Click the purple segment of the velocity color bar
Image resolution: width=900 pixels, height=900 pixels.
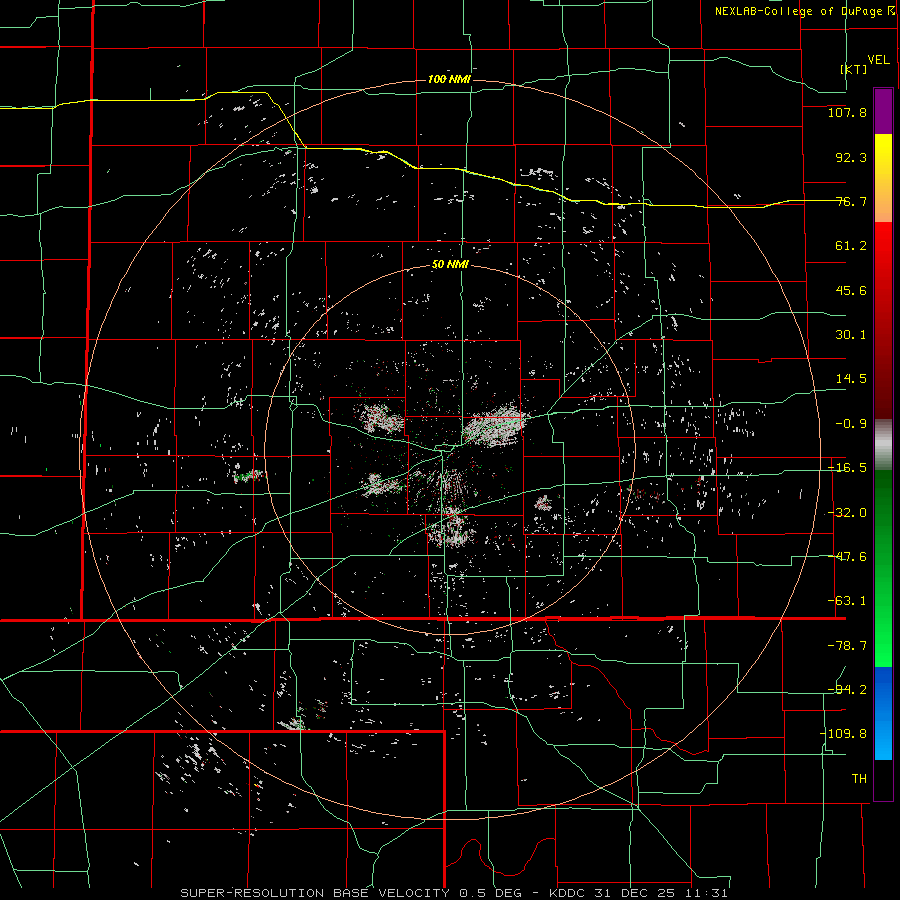[883, 111]
